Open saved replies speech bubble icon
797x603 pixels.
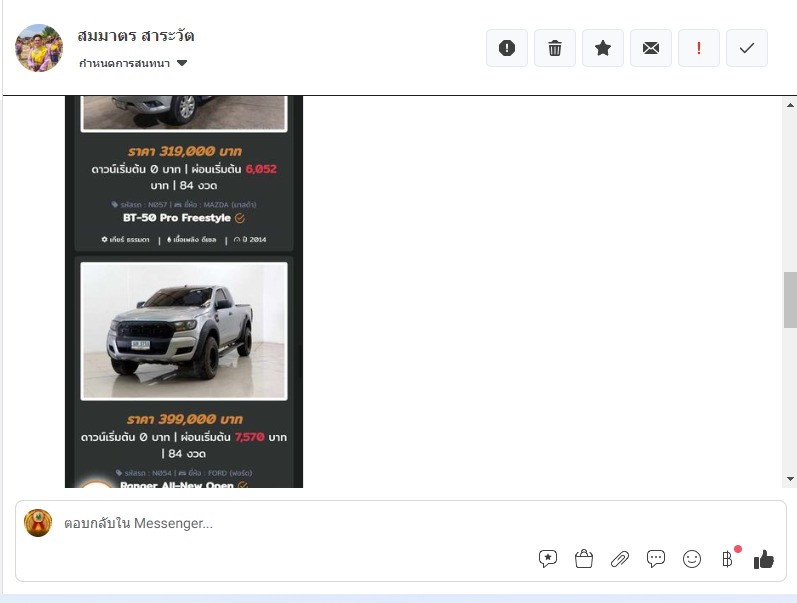pos(547,559)
